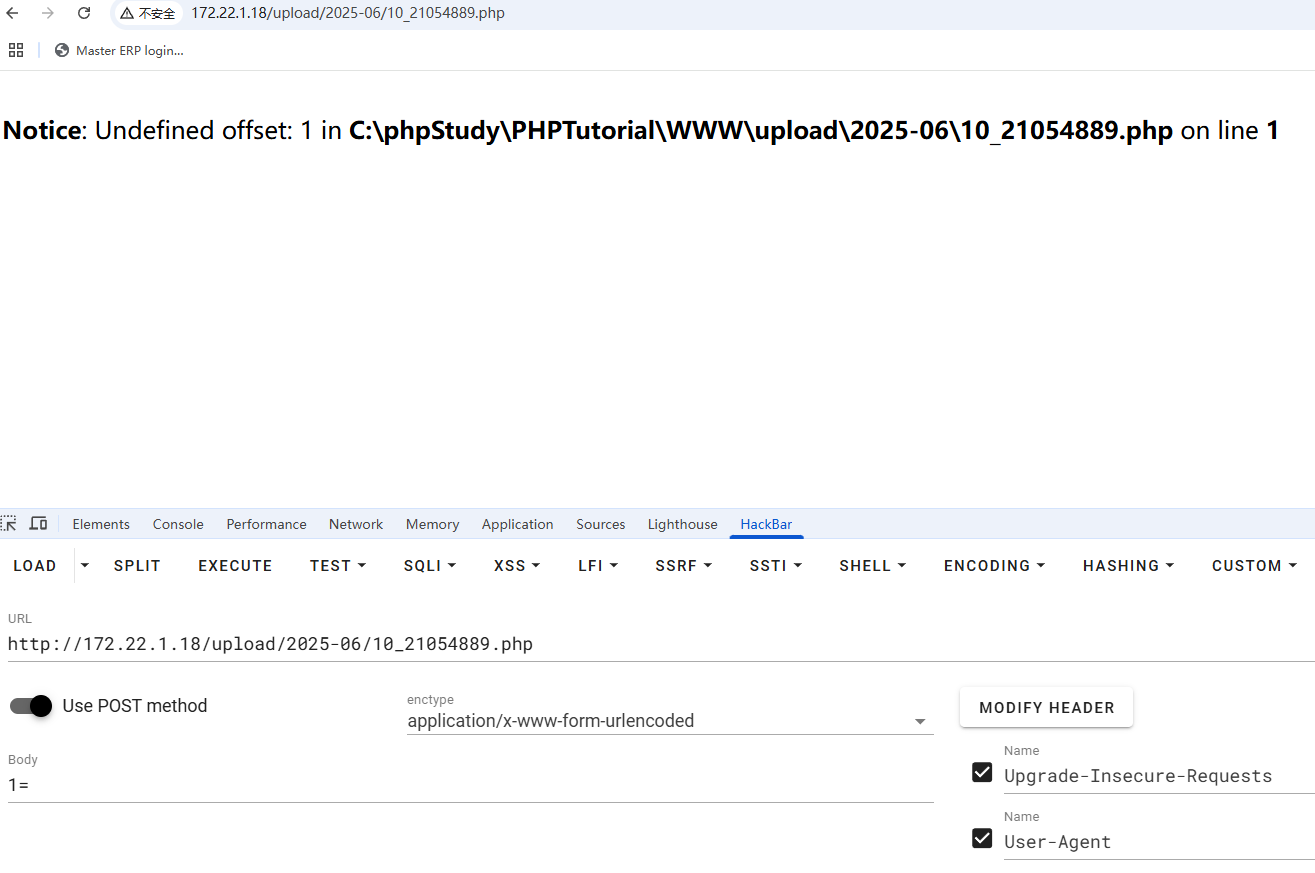Click the browser forward arrow

48,13
